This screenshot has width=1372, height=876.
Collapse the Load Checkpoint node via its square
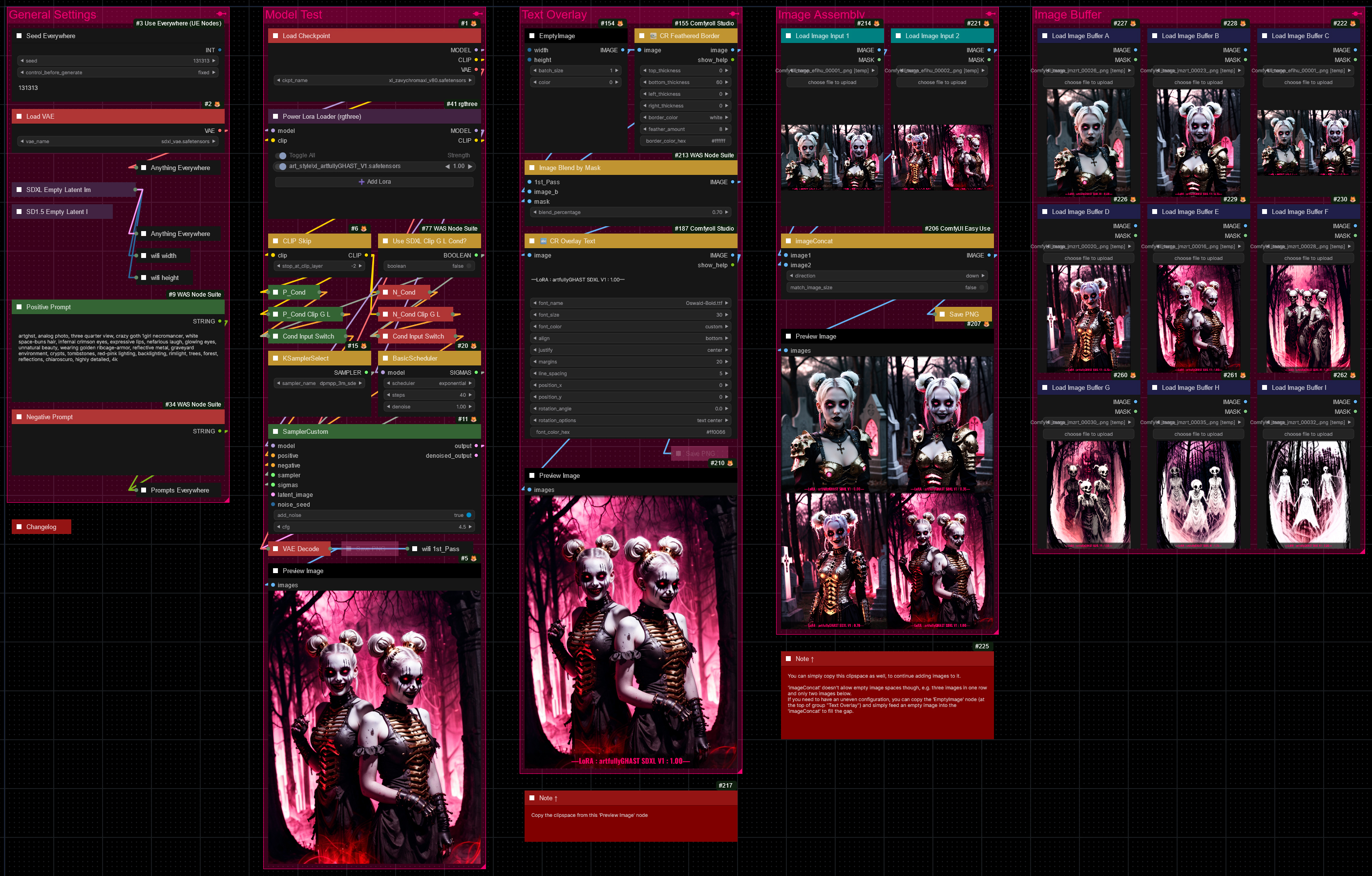point(276,36)
